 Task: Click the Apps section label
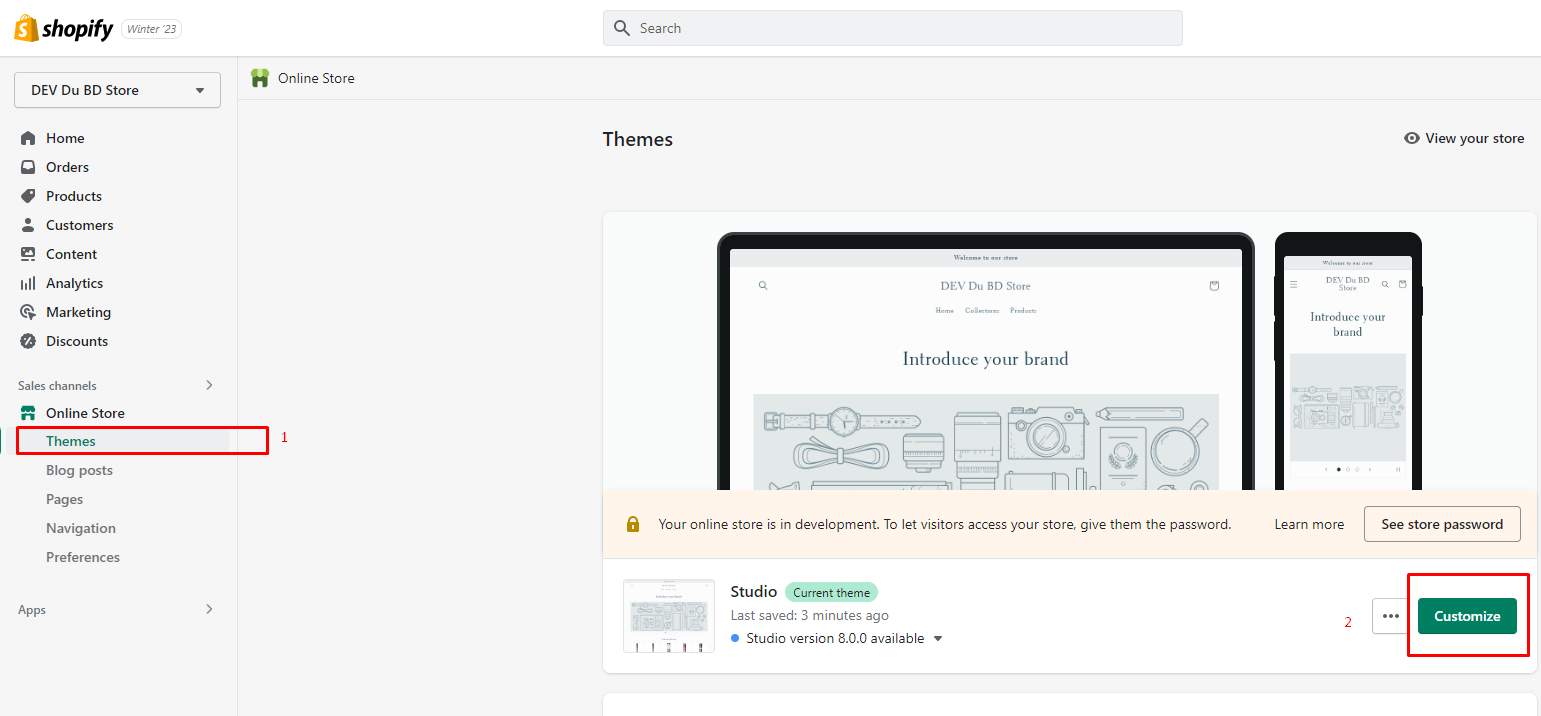[x=32, y=609]
